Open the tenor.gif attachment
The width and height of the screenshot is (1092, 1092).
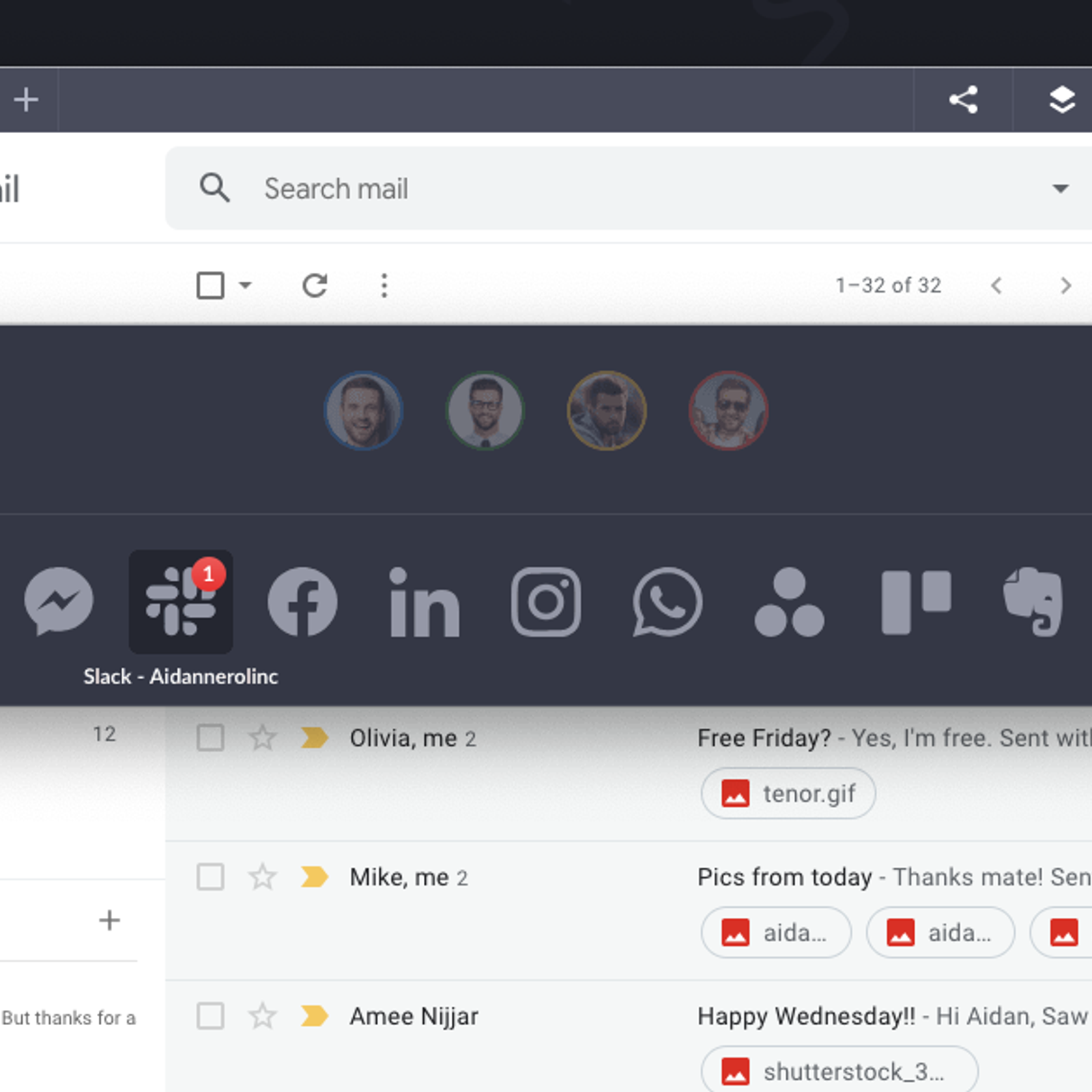point(788,793)
